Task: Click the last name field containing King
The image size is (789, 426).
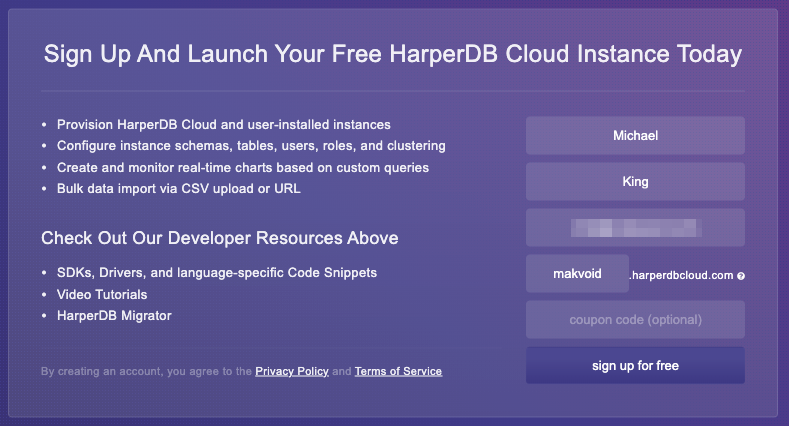Action: [x=635, y=182]
